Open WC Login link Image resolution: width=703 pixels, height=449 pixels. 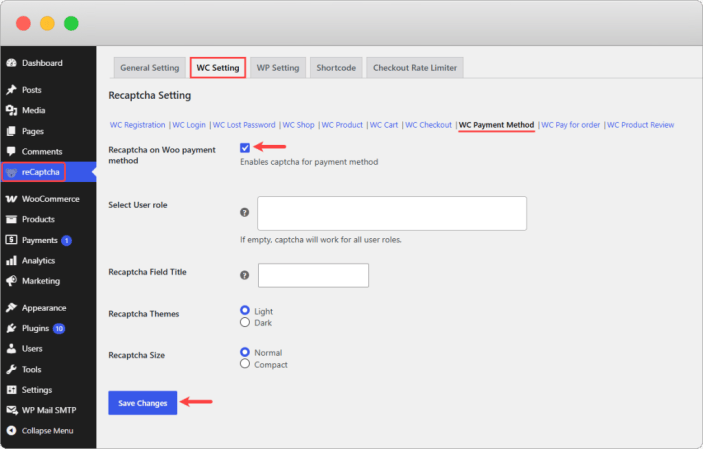[189, 125]
